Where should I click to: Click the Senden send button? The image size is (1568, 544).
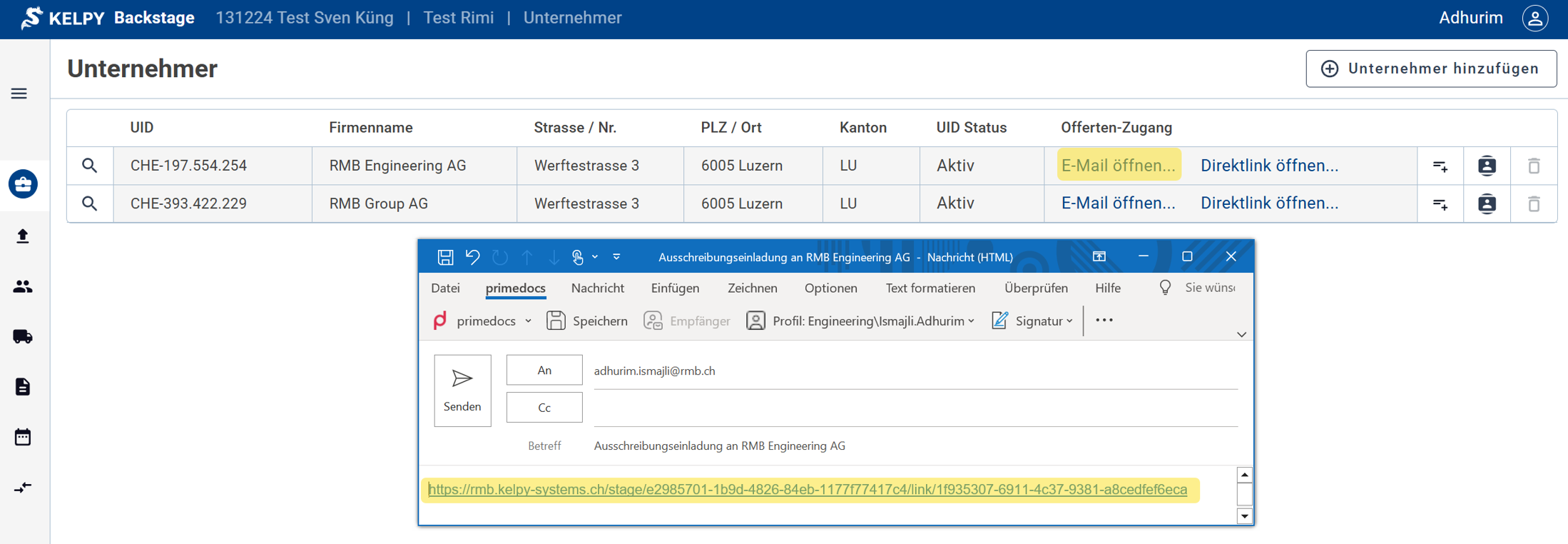click(462, 391)
